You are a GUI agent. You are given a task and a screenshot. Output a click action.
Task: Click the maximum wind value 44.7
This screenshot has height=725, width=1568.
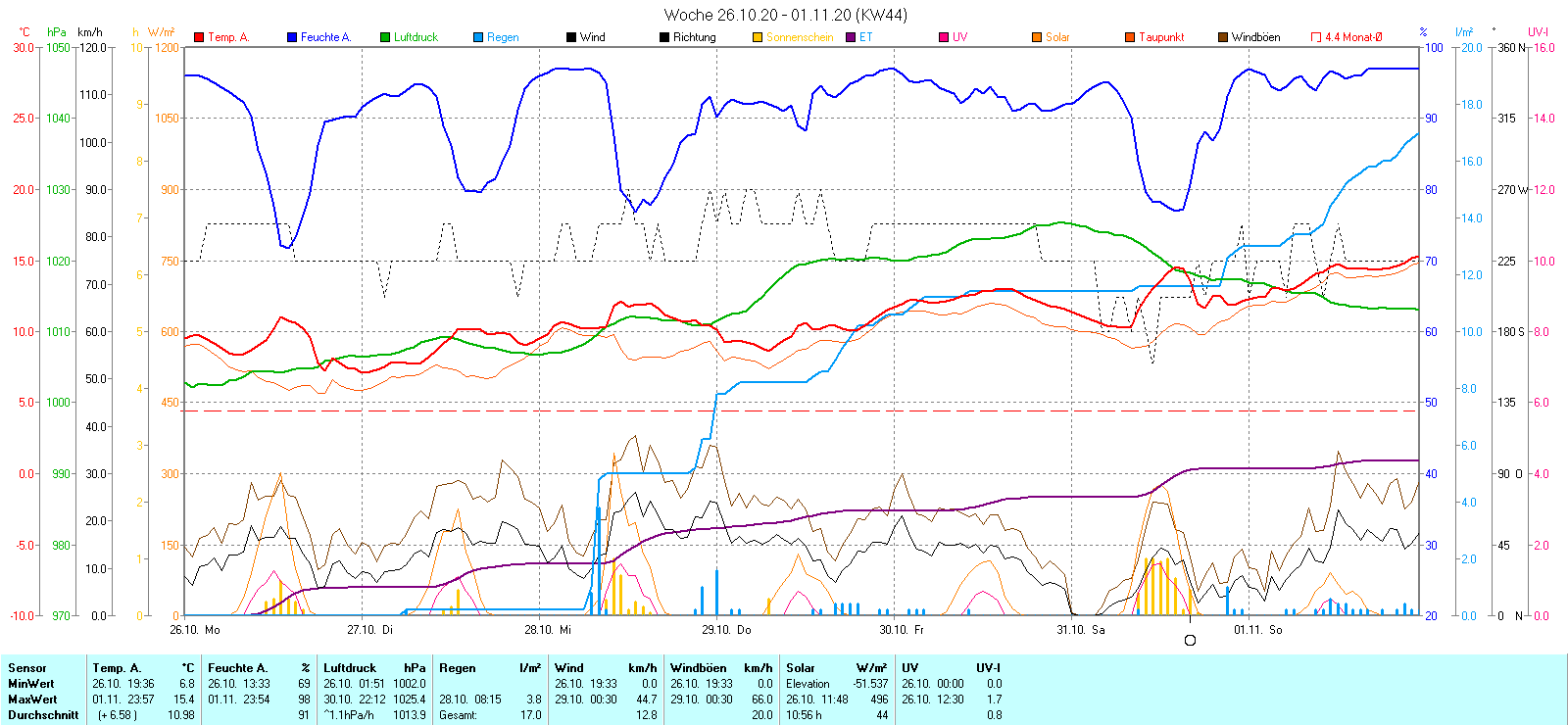click(x=646, y=700)
